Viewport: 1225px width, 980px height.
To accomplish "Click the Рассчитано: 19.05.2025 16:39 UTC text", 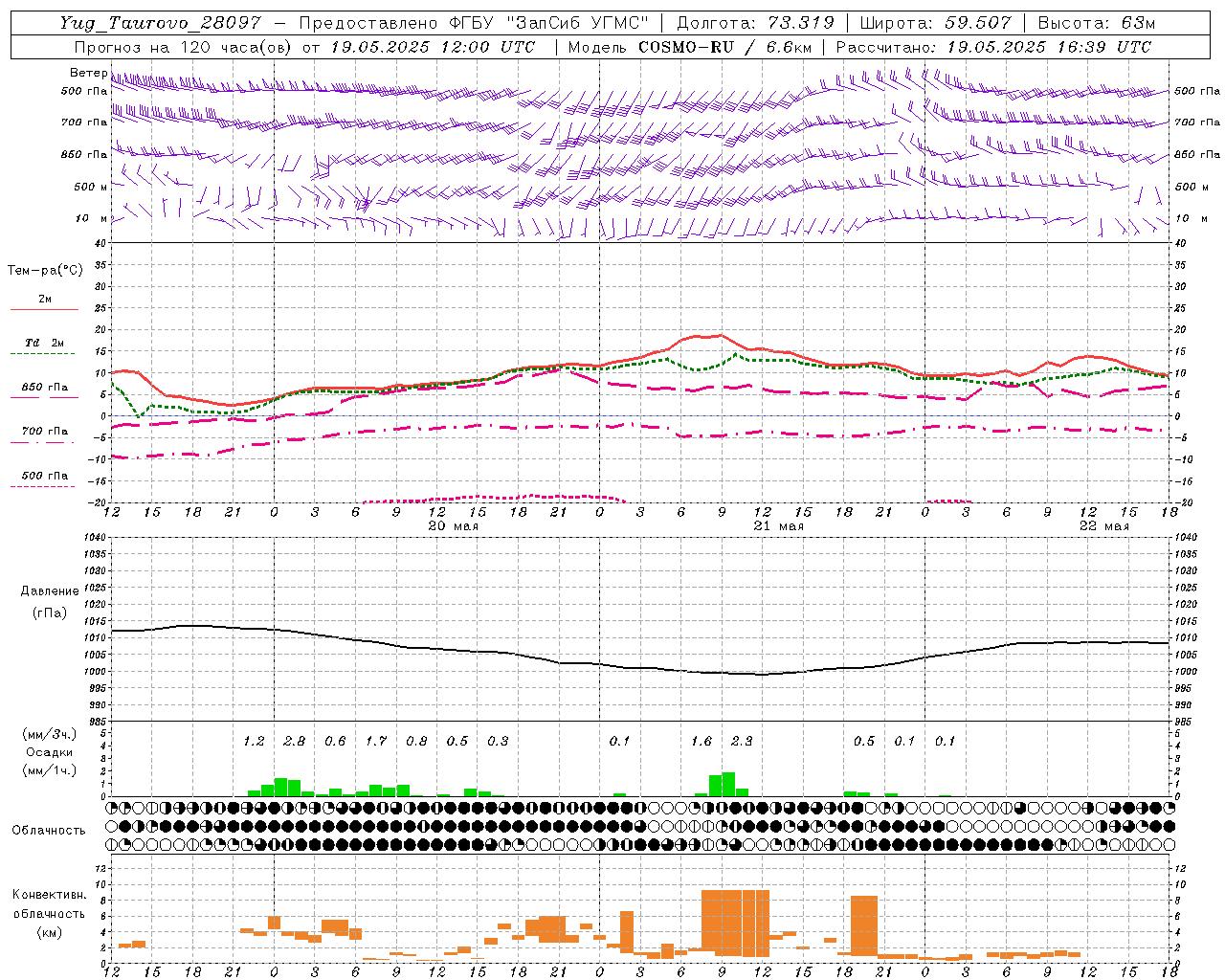I will click(993, 47).
